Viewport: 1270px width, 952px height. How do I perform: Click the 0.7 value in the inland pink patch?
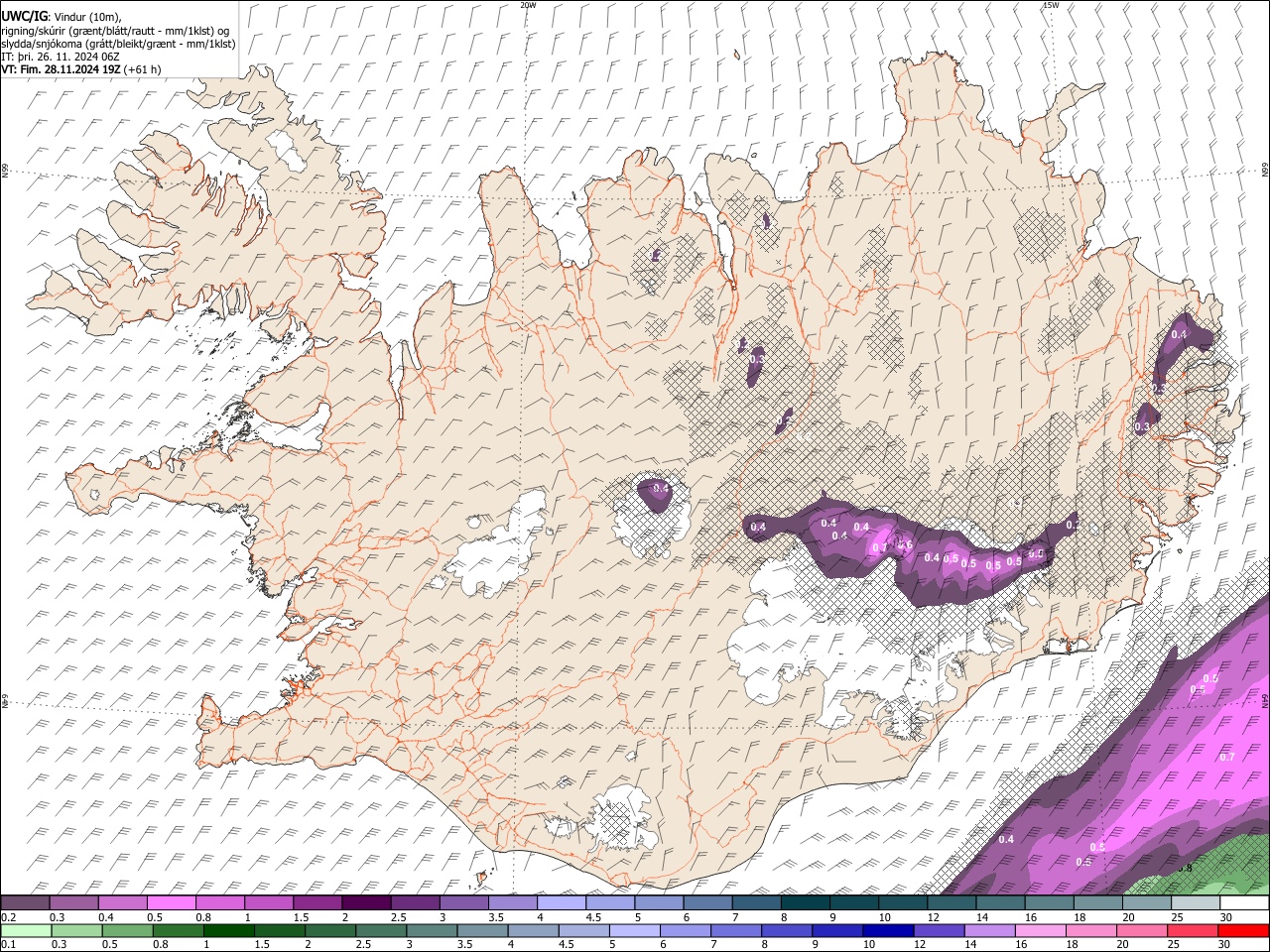pyautogui.click(x=879, y=547)
